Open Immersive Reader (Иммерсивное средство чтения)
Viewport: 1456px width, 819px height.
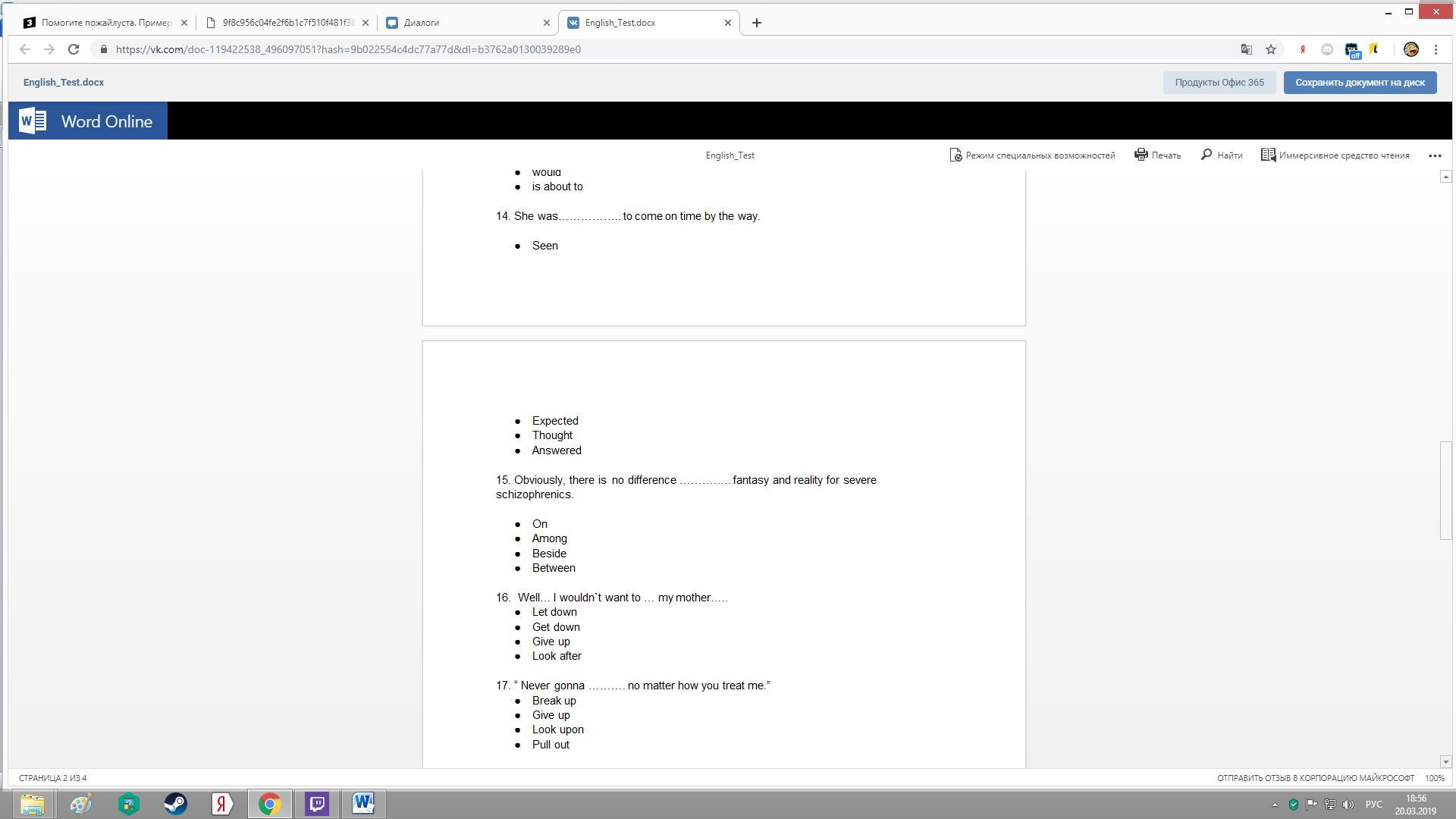(1335, 155)
